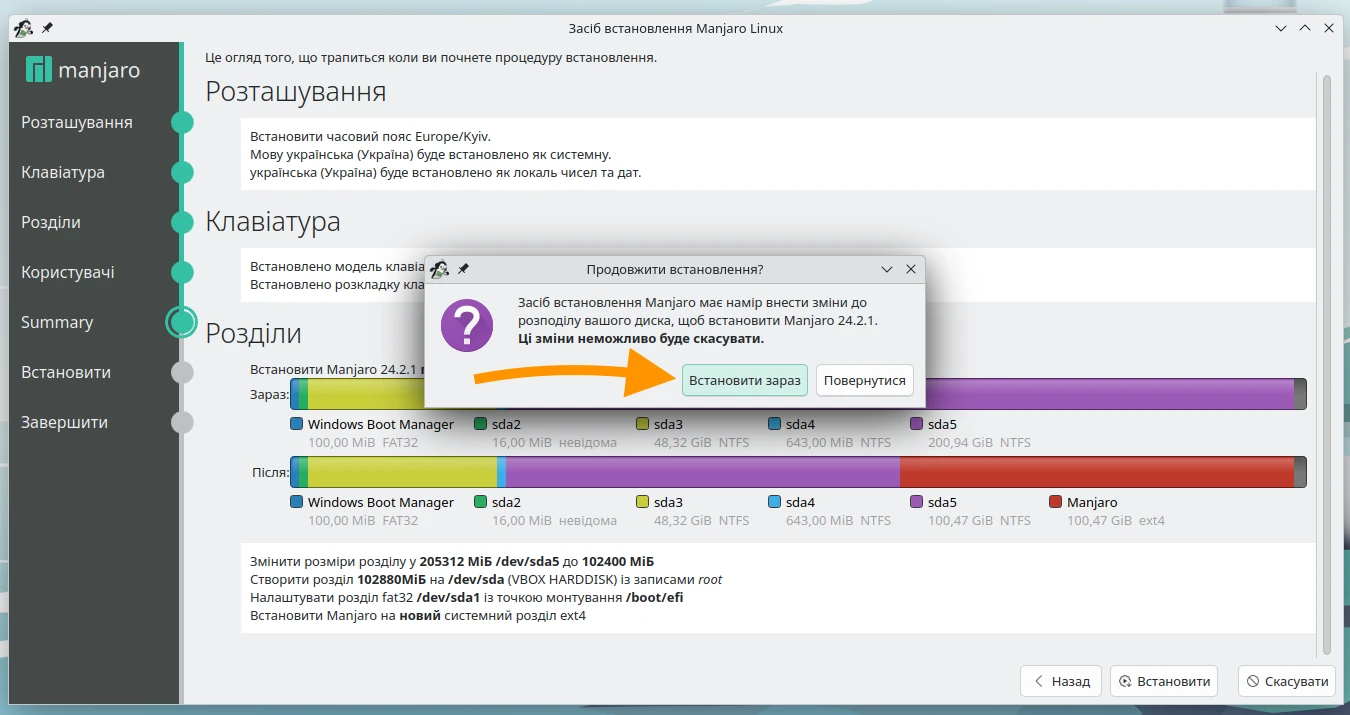
Task: Go back with the "Назад" button
Action: tap(1061, 681)
